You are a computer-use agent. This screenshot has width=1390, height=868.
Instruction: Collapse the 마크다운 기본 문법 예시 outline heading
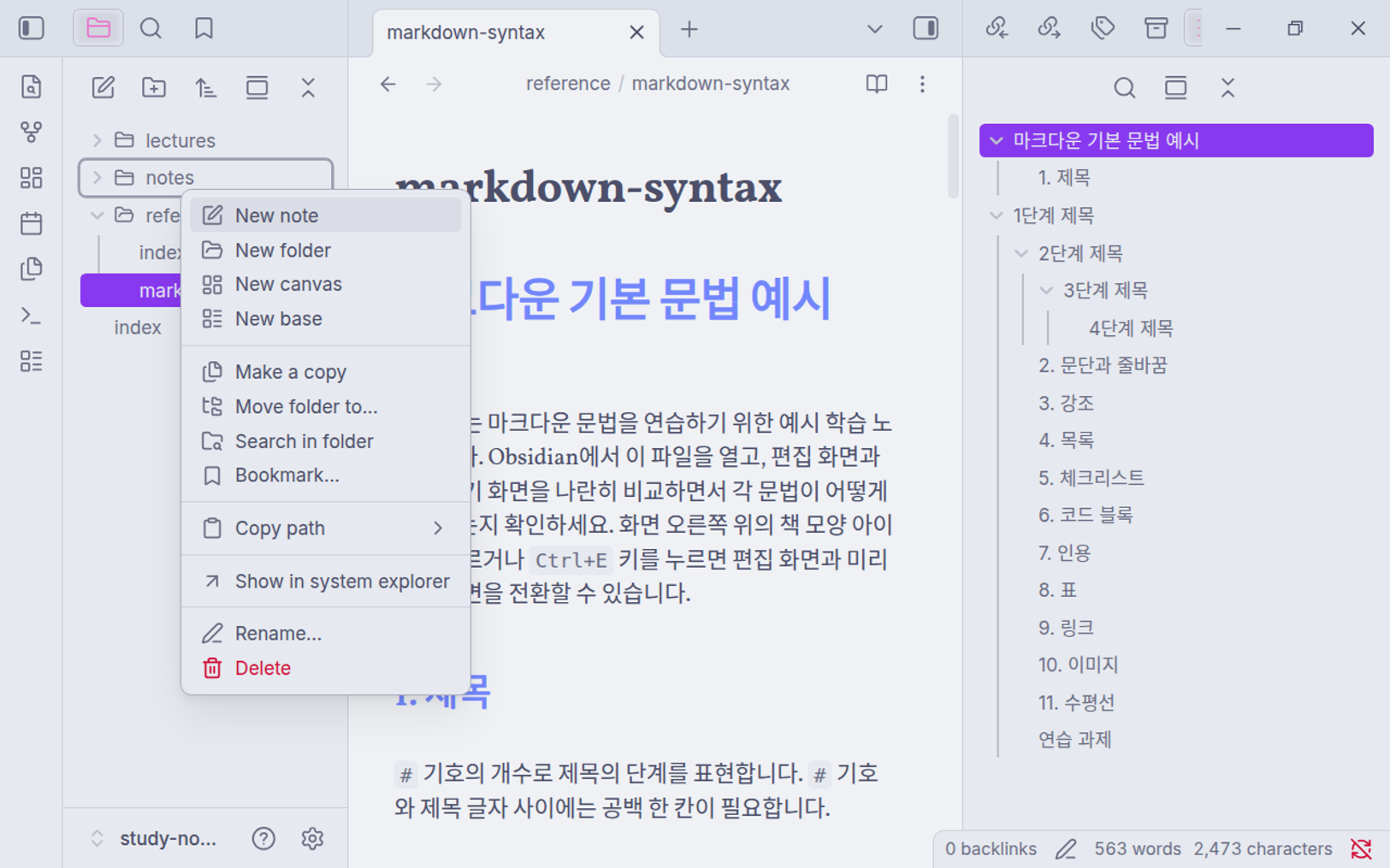pos(997,140)
